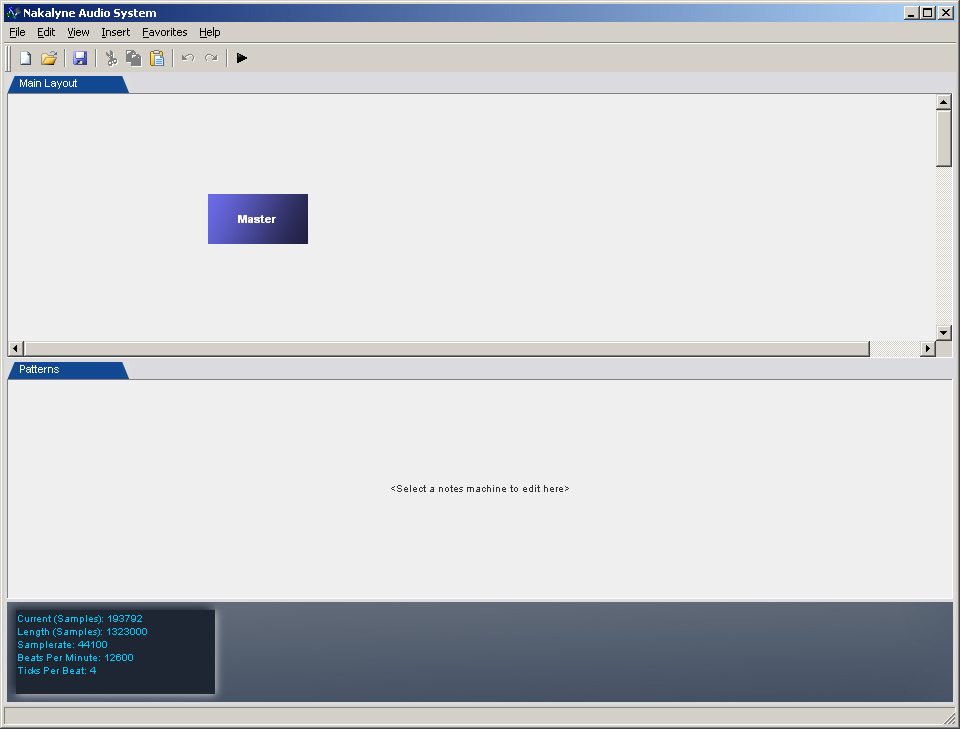
Task: Click the toolbar drag handle grip
Action: point(9,58)
